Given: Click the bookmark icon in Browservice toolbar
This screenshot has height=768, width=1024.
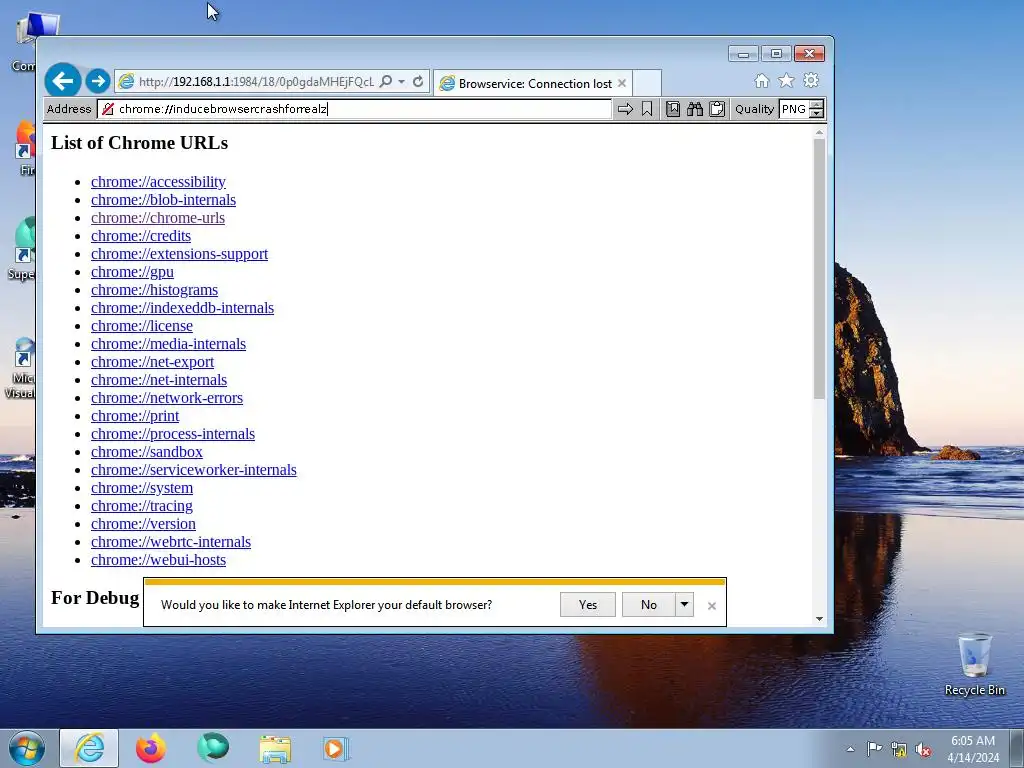Looking at the screenshot, I should tap(647, 109).
